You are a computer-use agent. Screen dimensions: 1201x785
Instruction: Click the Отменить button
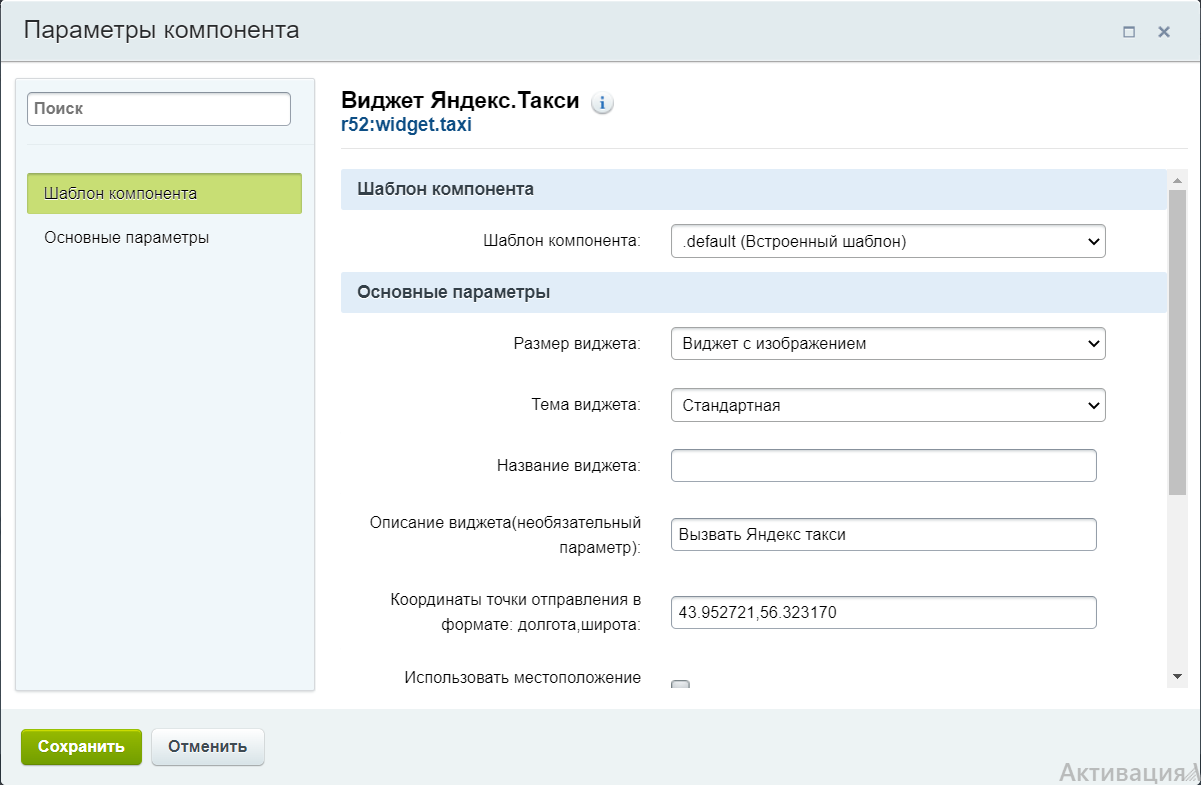tap(207, 746)
